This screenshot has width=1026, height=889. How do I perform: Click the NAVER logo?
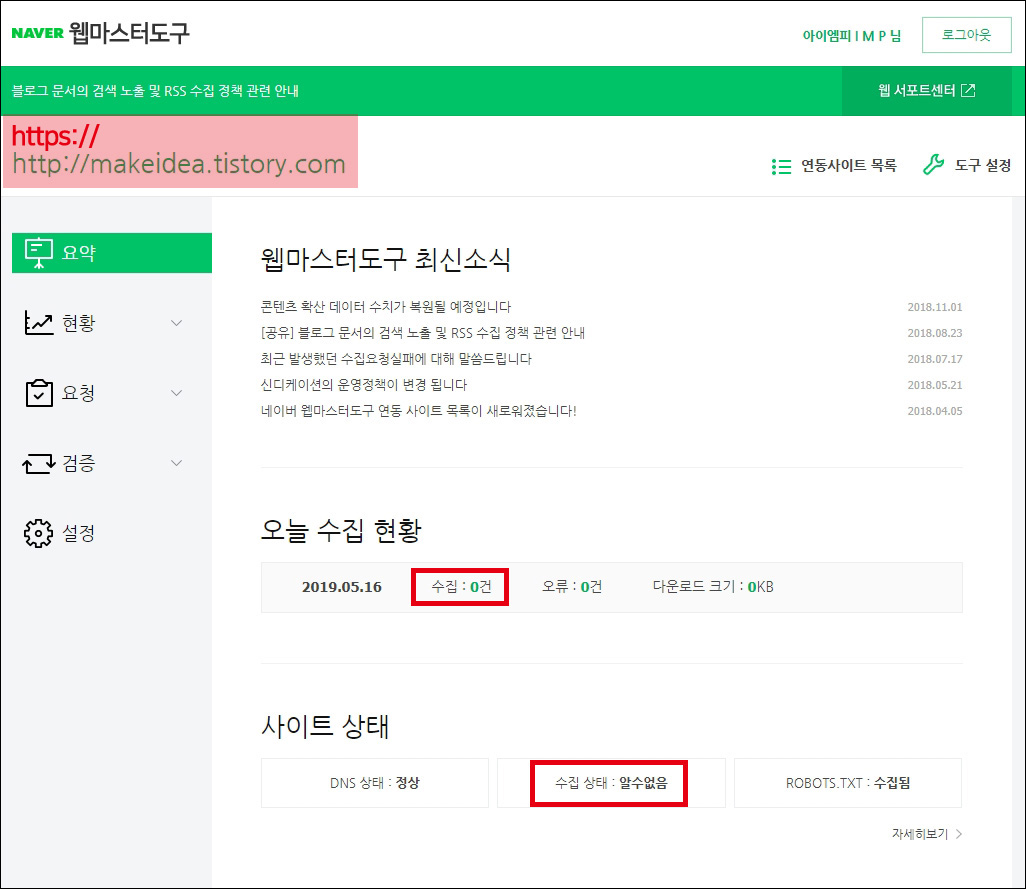point(37,33)
